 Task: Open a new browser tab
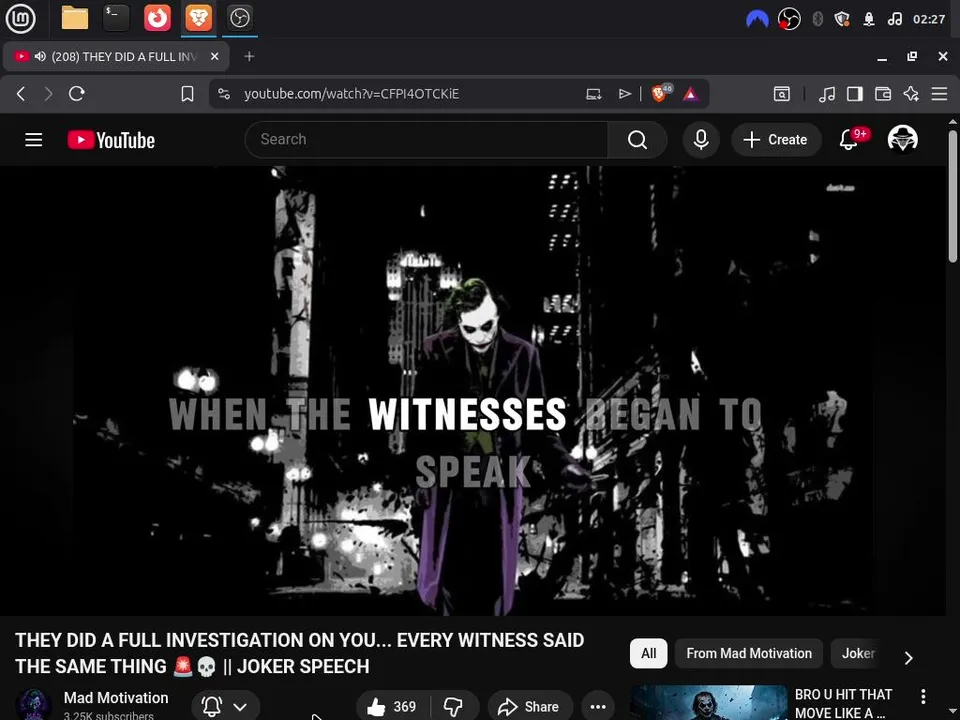[x=249, y=56]
